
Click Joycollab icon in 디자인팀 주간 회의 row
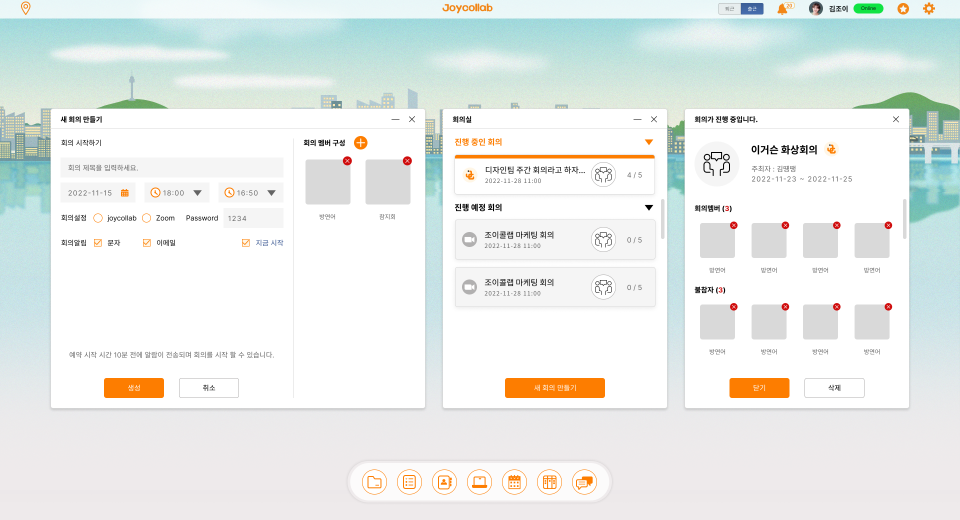(470, 175)
